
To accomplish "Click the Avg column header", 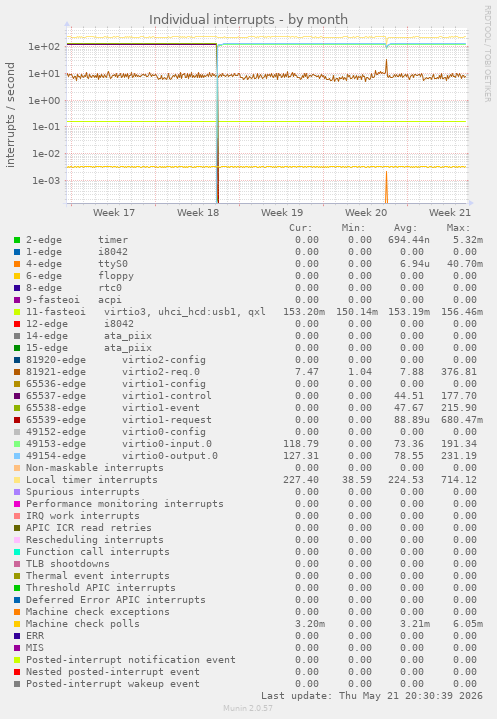I will tap(406, 228).
